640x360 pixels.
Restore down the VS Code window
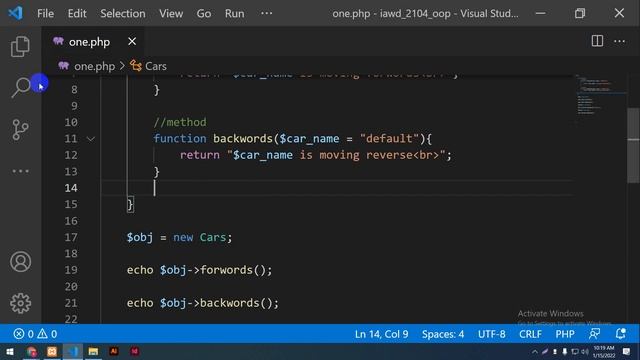(x=580, y=13)
